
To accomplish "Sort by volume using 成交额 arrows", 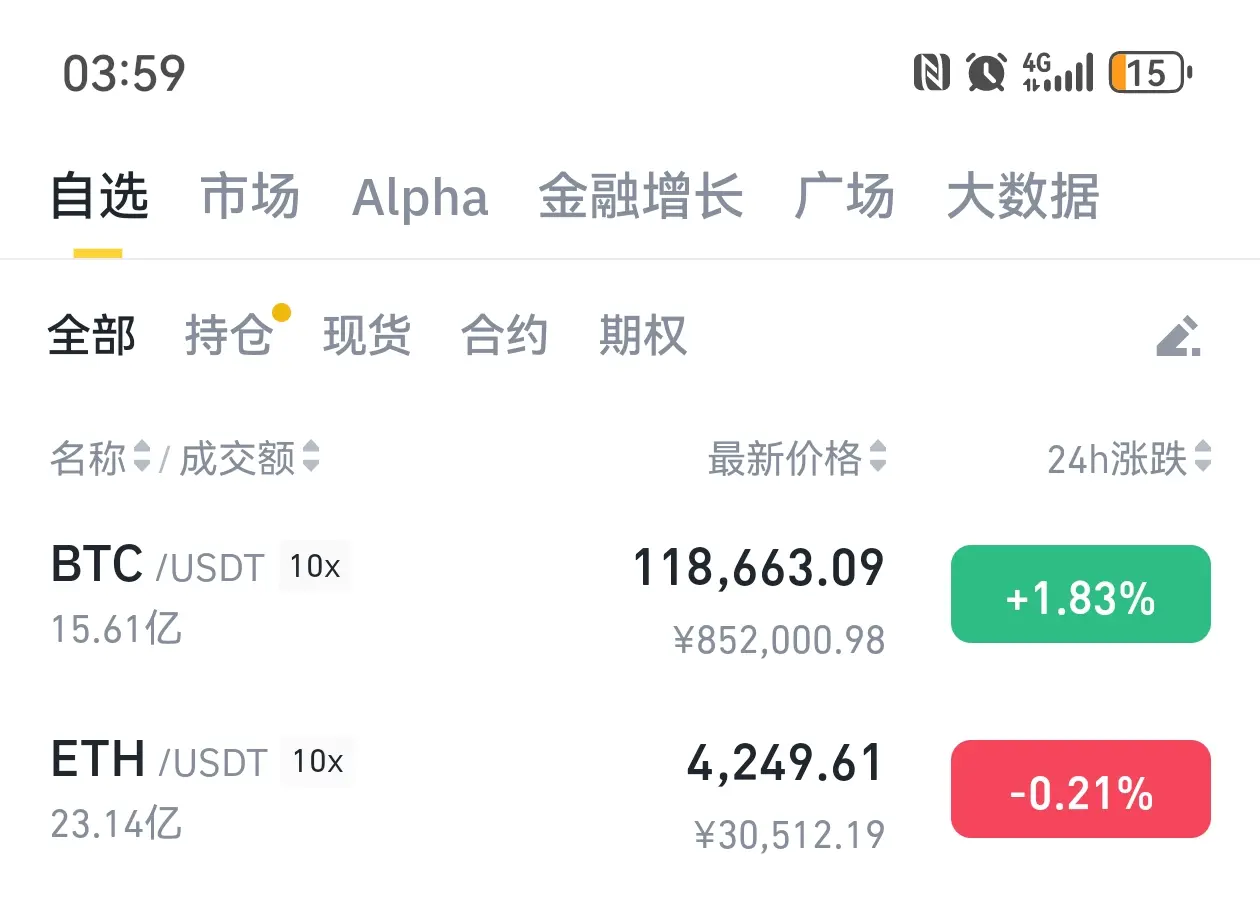I will tap(311, 458).
